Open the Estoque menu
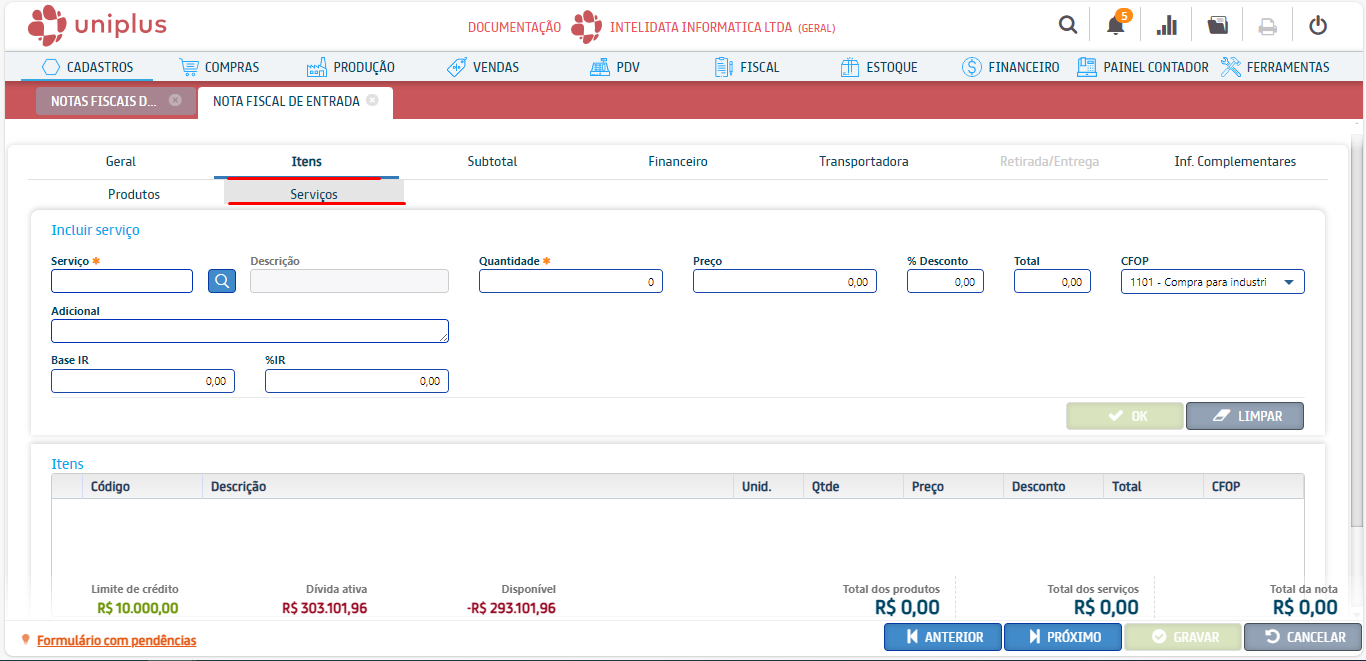 tap(878, 67)
